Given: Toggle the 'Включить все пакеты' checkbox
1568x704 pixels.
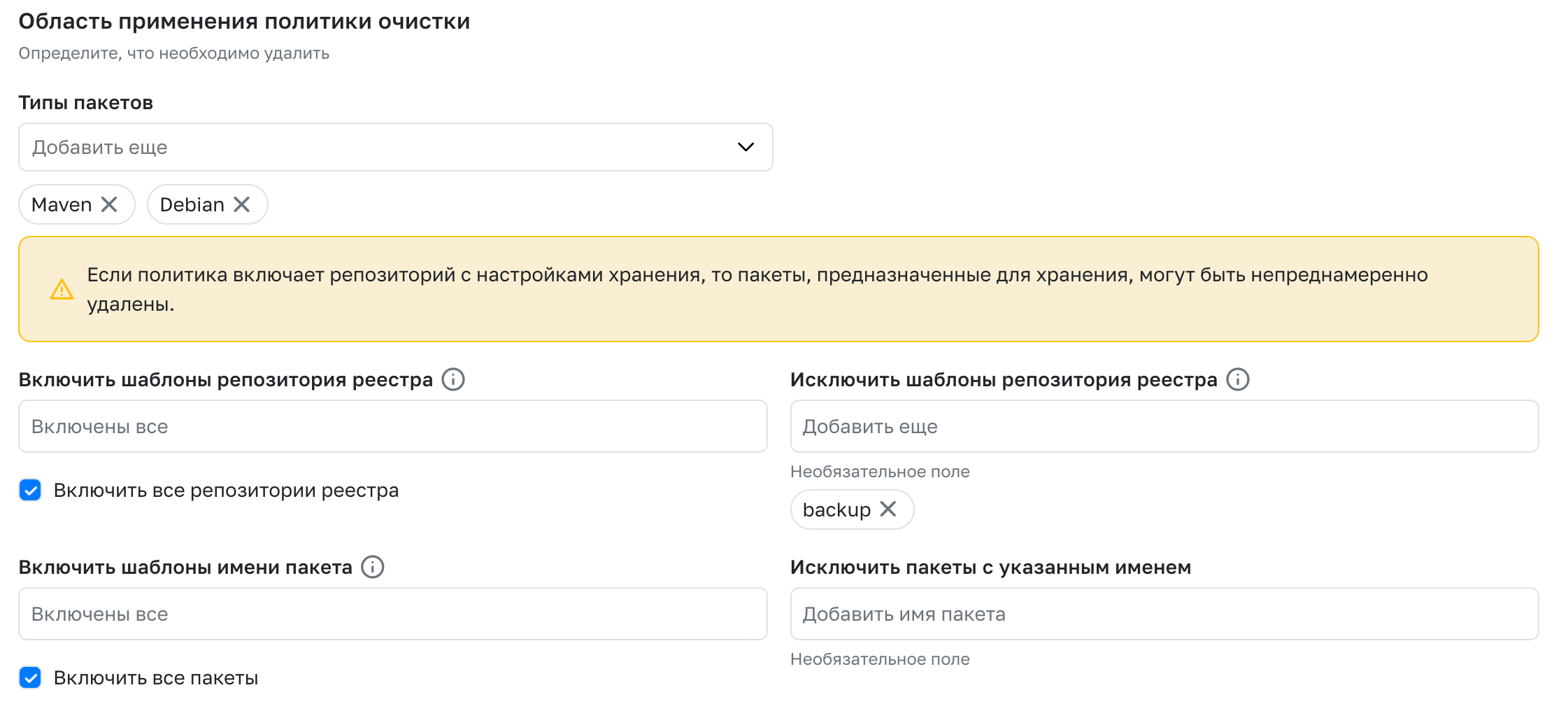Looking at the screenshot, I should pyautogui.click(x=30, y=677).
